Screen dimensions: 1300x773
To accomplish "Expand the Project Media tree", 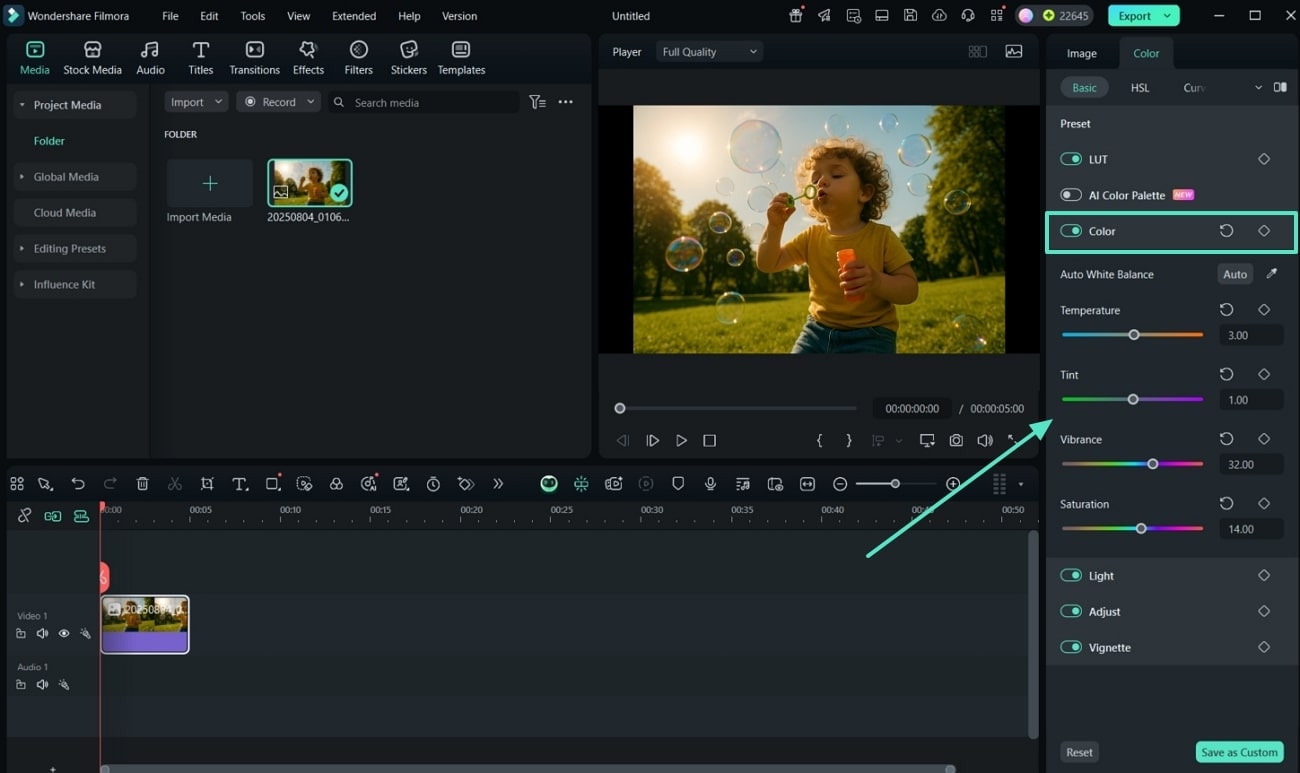I will (22, 105).
